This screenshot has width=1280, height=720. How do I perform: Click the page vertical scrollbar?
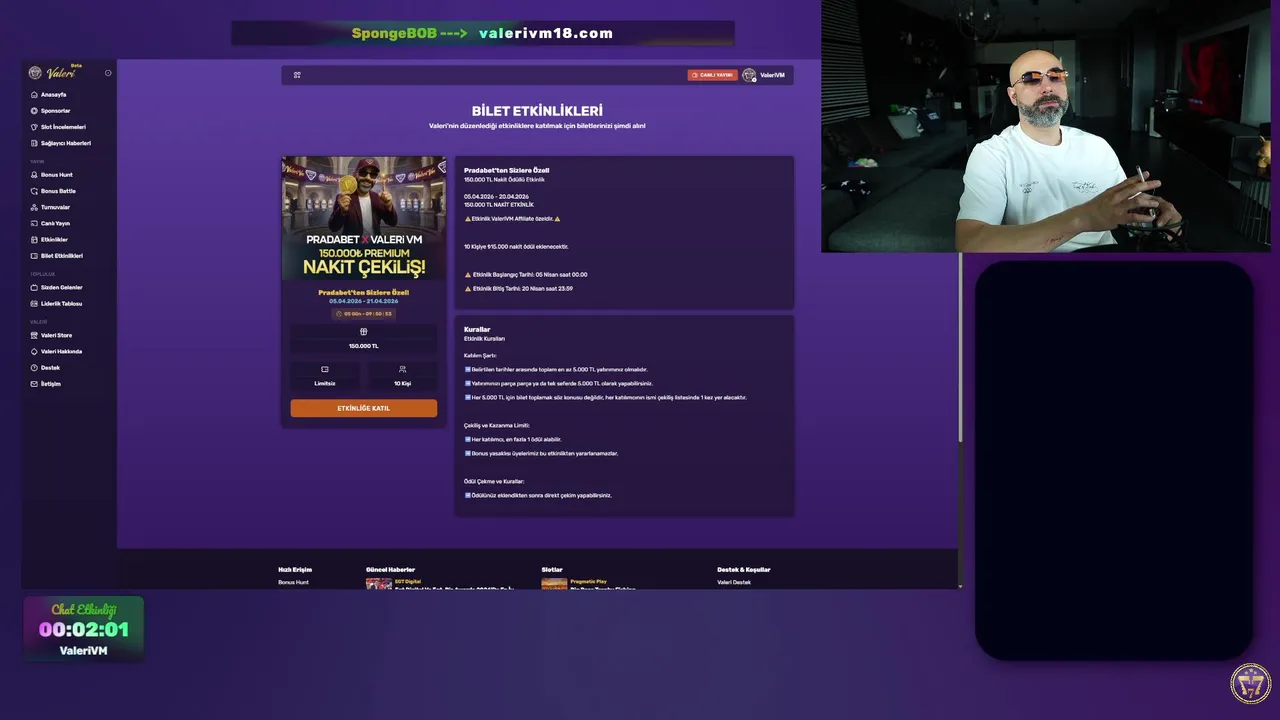[x=960, y=345]
